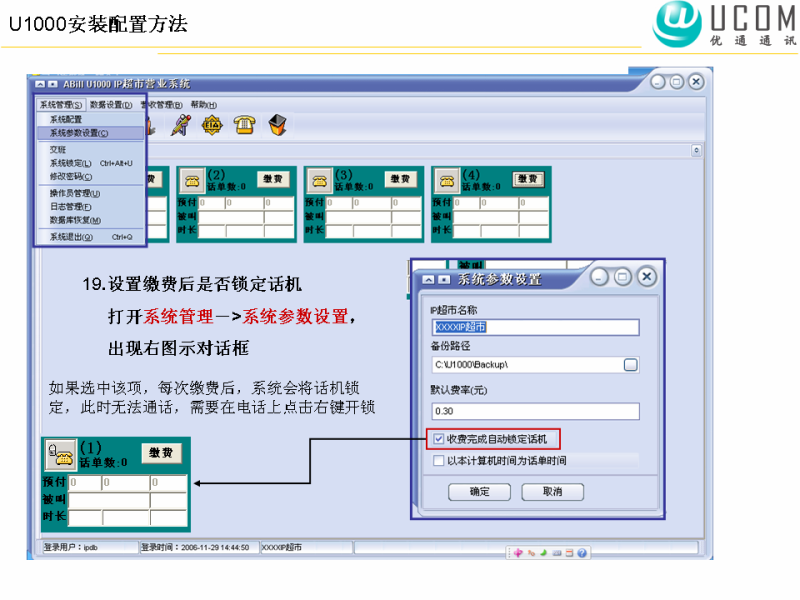Image resolution: width=800 pixels, height=600 pixels.
Task: Click 缴费 button on booth (1)
Action: coord(161,453)
